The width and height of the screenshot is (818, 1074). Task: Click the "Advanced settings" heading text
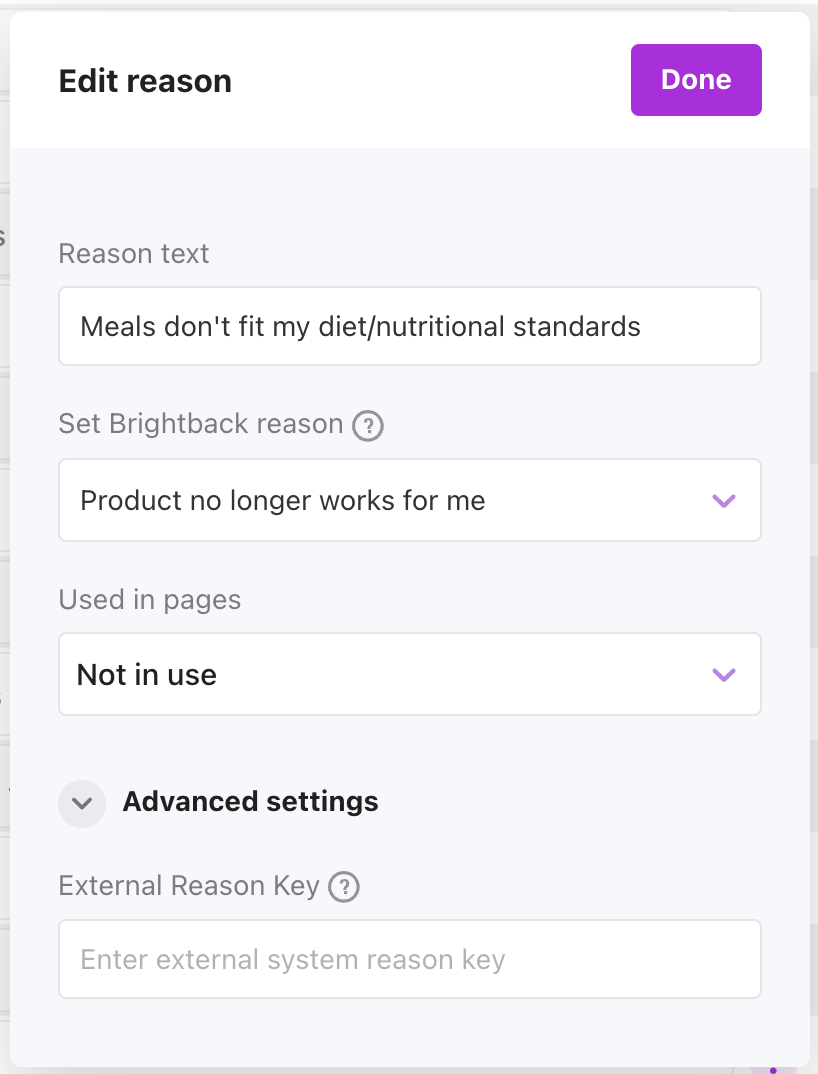[250, 802]
